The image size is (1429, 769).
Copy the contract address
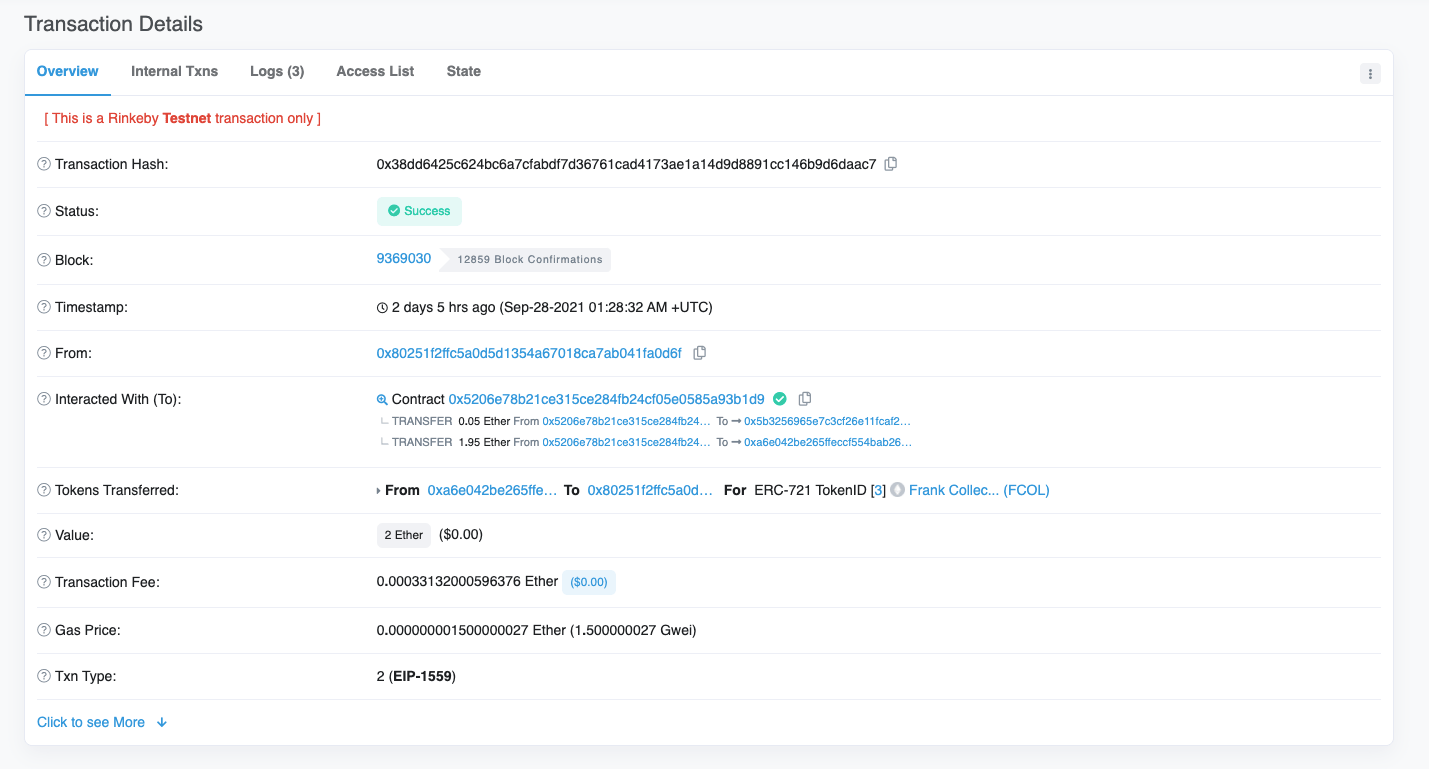click(x=805, y=399)
